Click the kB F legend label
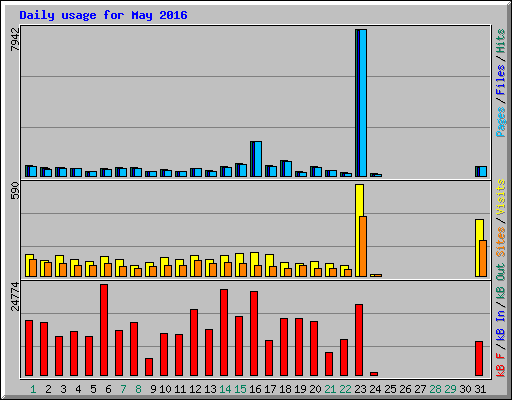 [x=501, y=365]
